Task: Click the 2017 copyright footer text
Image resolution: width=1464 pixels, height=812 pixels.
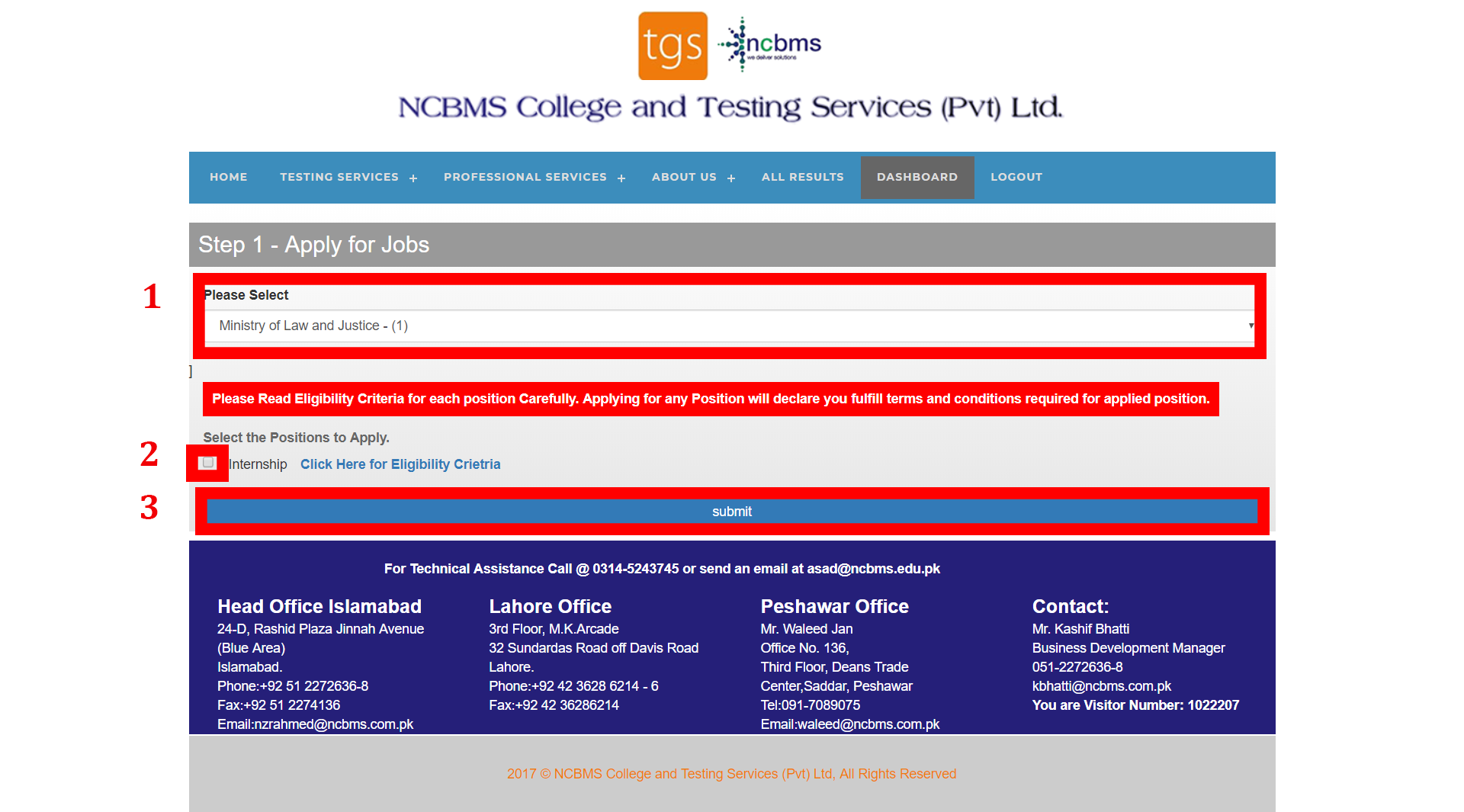Action: coord(732,774)
